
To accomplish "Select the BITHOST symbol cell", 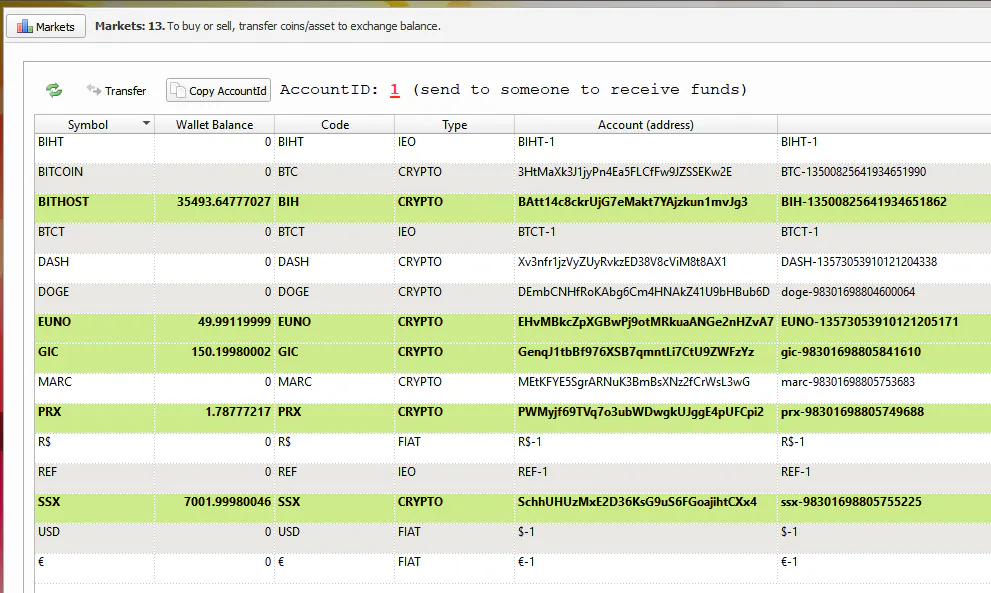I will (94, 208).
